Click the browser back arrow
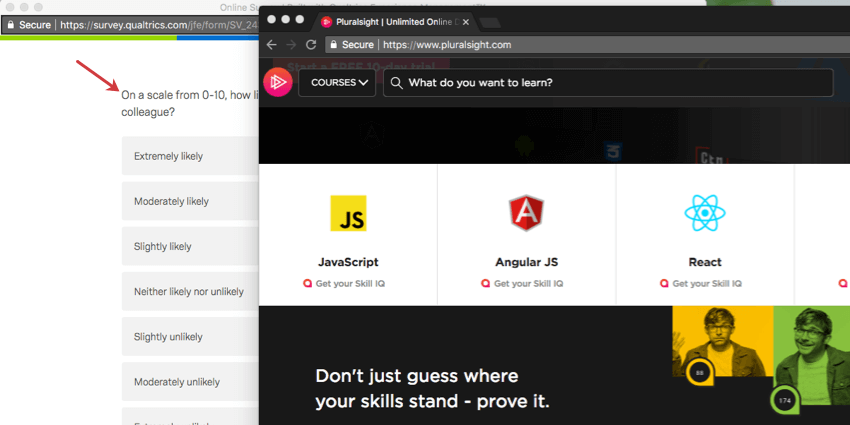Viewport: 850px width, 425px height. 272,44
